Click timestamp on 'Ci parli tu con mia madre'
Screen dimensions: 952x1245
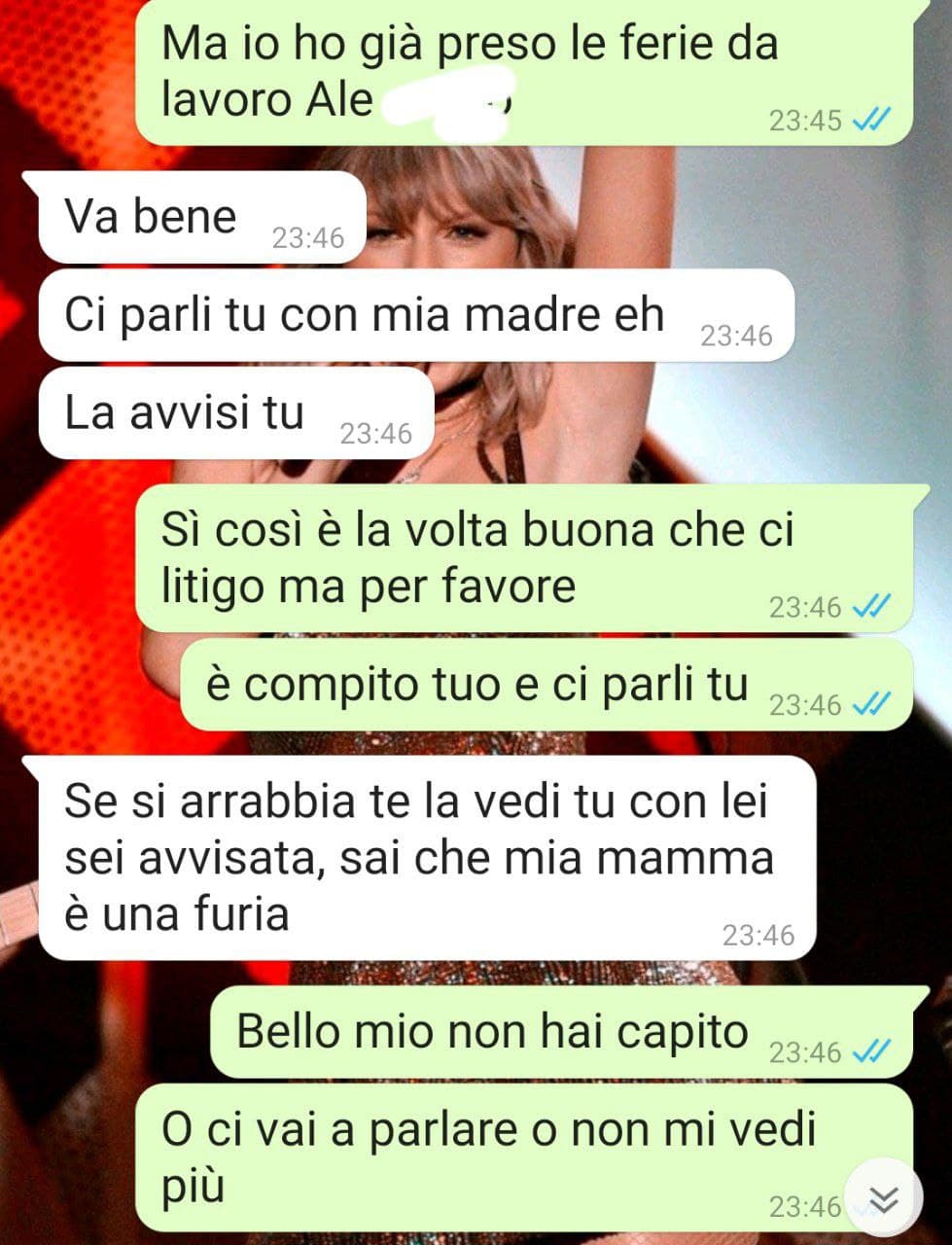coord(737,336)
